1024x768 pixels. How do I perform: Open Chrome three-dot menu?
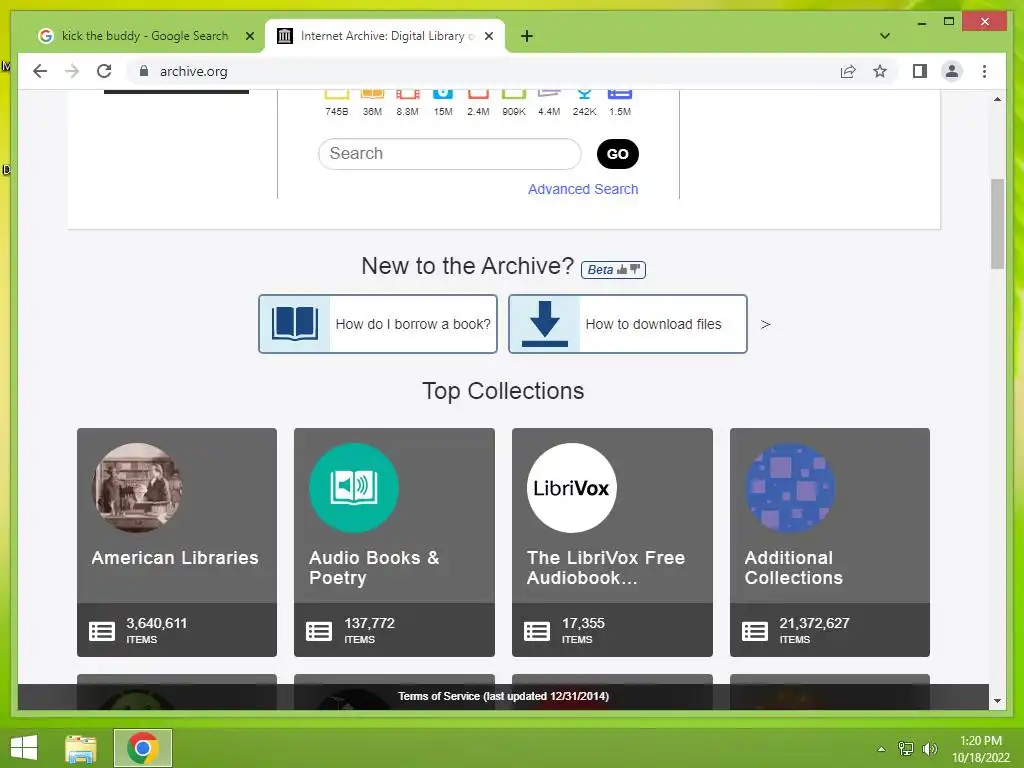click(984, 71)
